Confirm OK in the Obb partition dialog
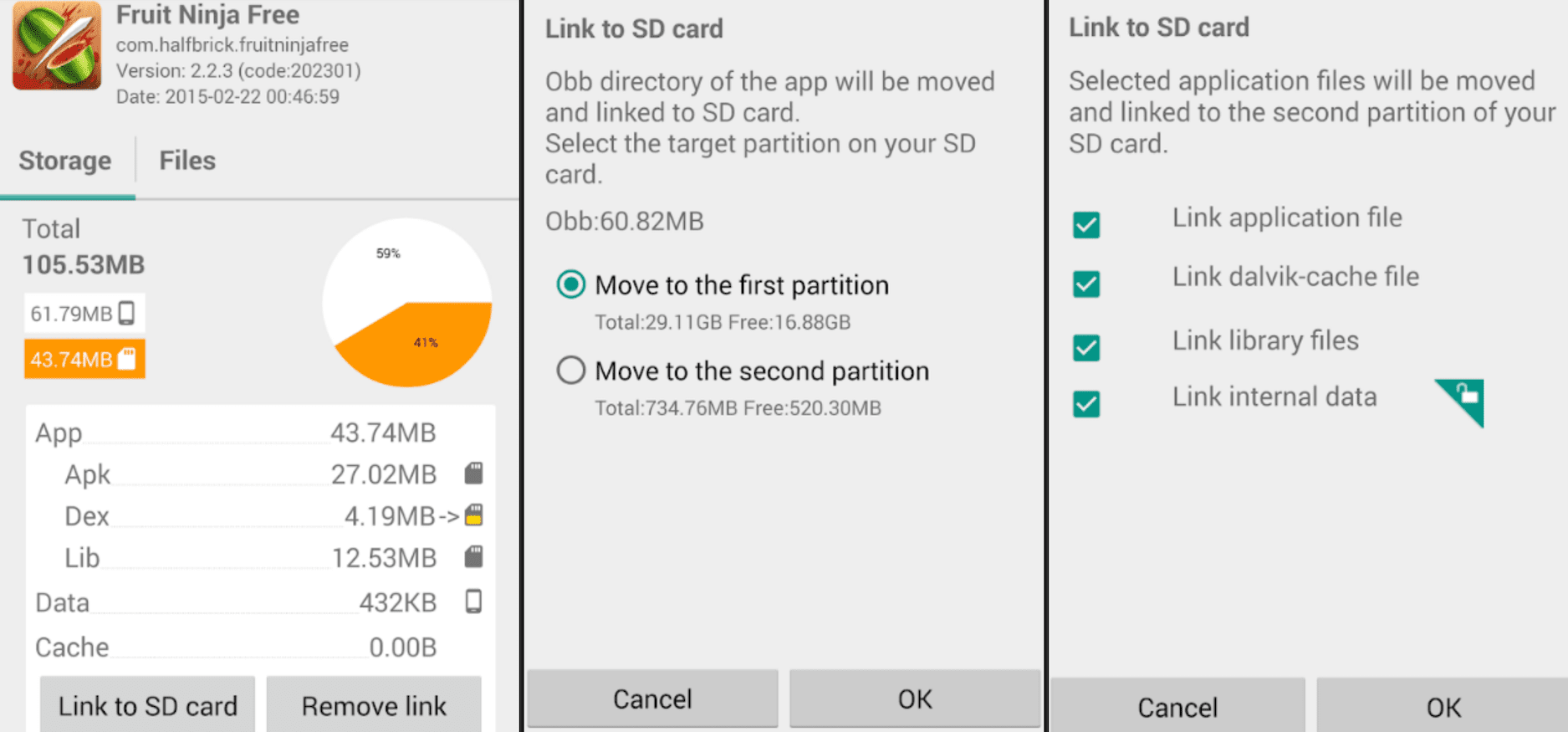The height and width of the screenshot is (732, 1568). click(915, 699)
